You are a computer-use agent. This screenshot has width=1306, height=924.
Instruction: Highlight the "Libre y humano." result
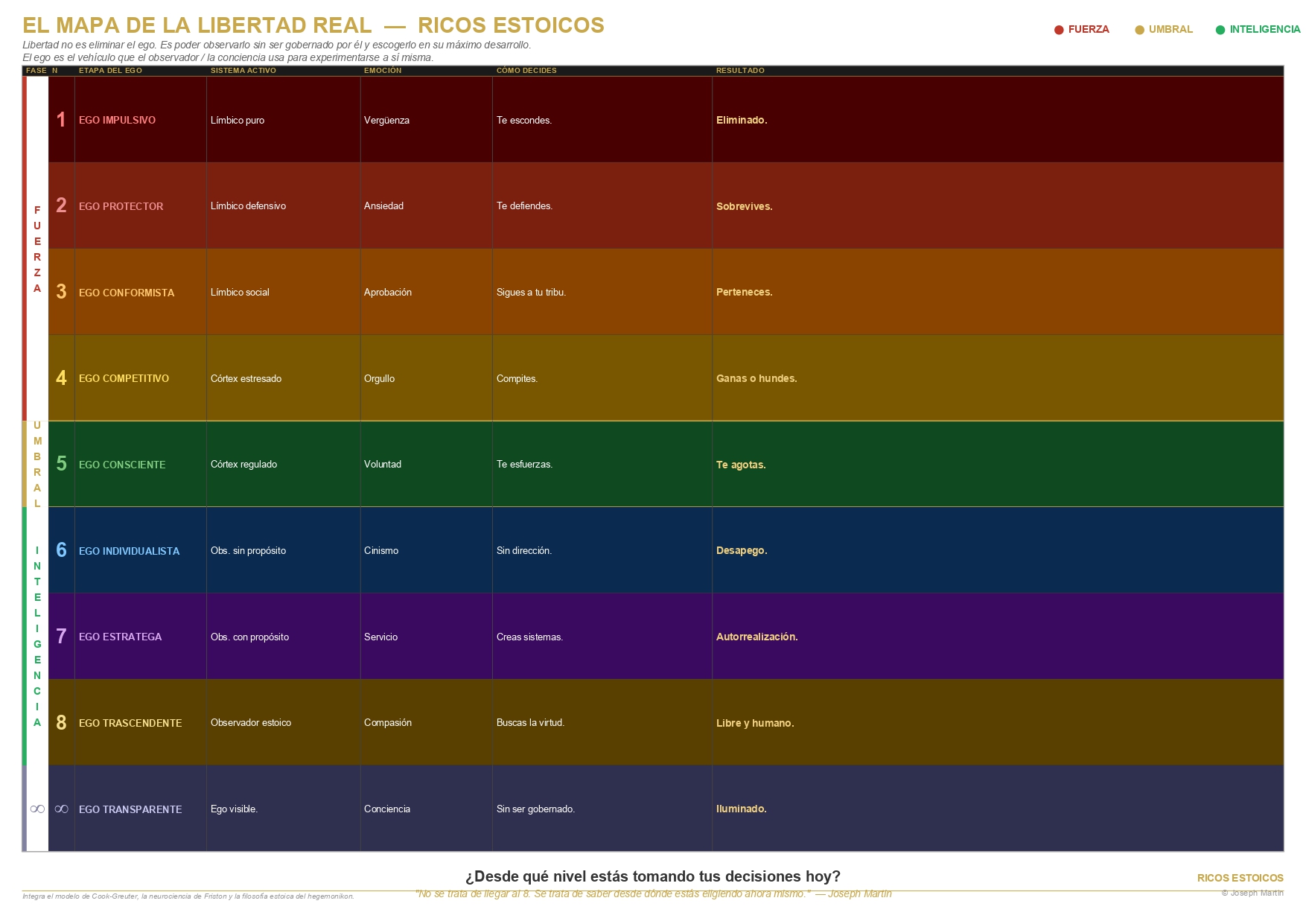tap(755, 723)
